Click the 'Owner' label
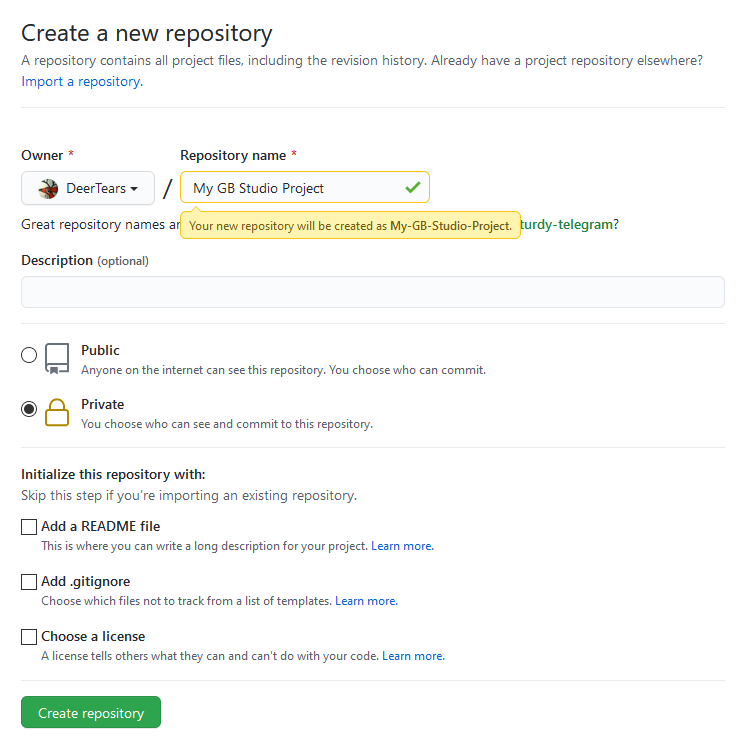This screenshot has width=748, height=753. pos(42,156)
